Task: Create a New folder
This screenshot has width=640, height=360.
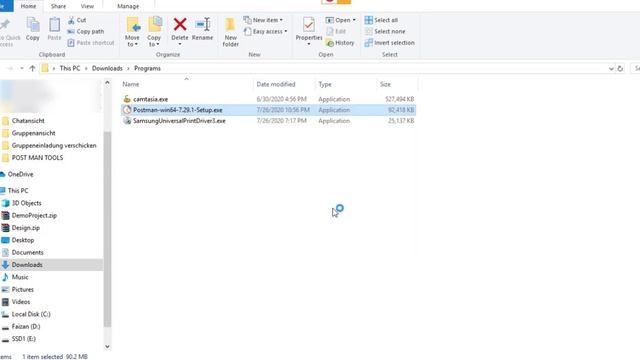Action: click(x=231, y=32)
